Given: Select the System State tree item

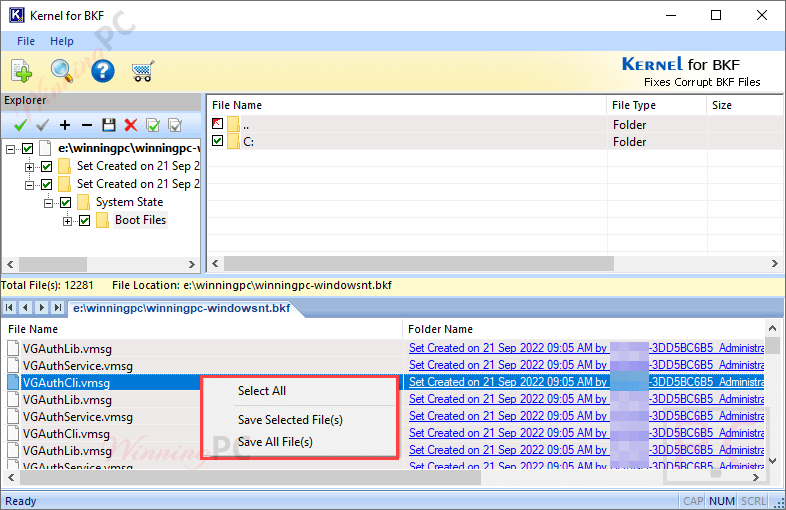Looking at the screenshot, I should click(130, 202).
